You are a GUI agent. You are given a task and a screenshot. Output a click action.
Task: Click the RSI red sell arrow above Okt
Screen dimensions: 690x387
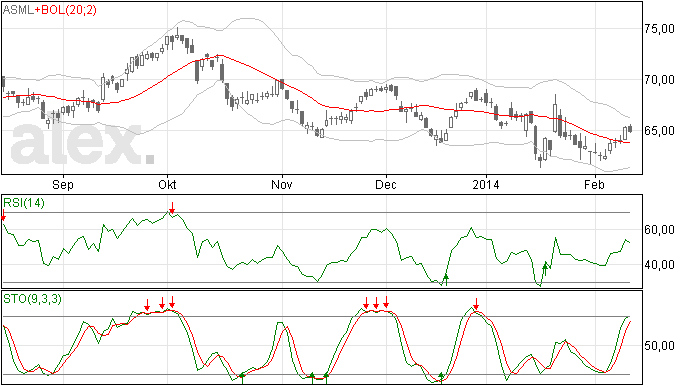(x=172, y=208)
